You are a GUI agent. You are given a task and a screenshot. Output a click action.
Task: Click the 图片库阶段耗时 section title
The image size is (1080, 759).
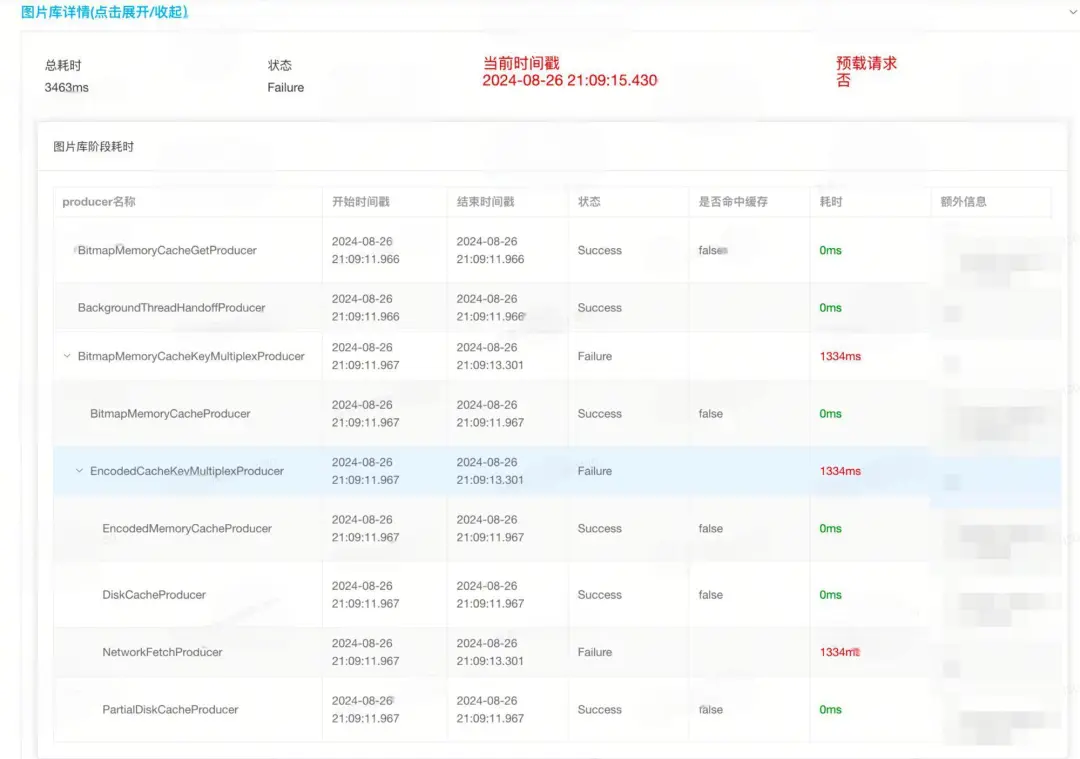(94, 147)
